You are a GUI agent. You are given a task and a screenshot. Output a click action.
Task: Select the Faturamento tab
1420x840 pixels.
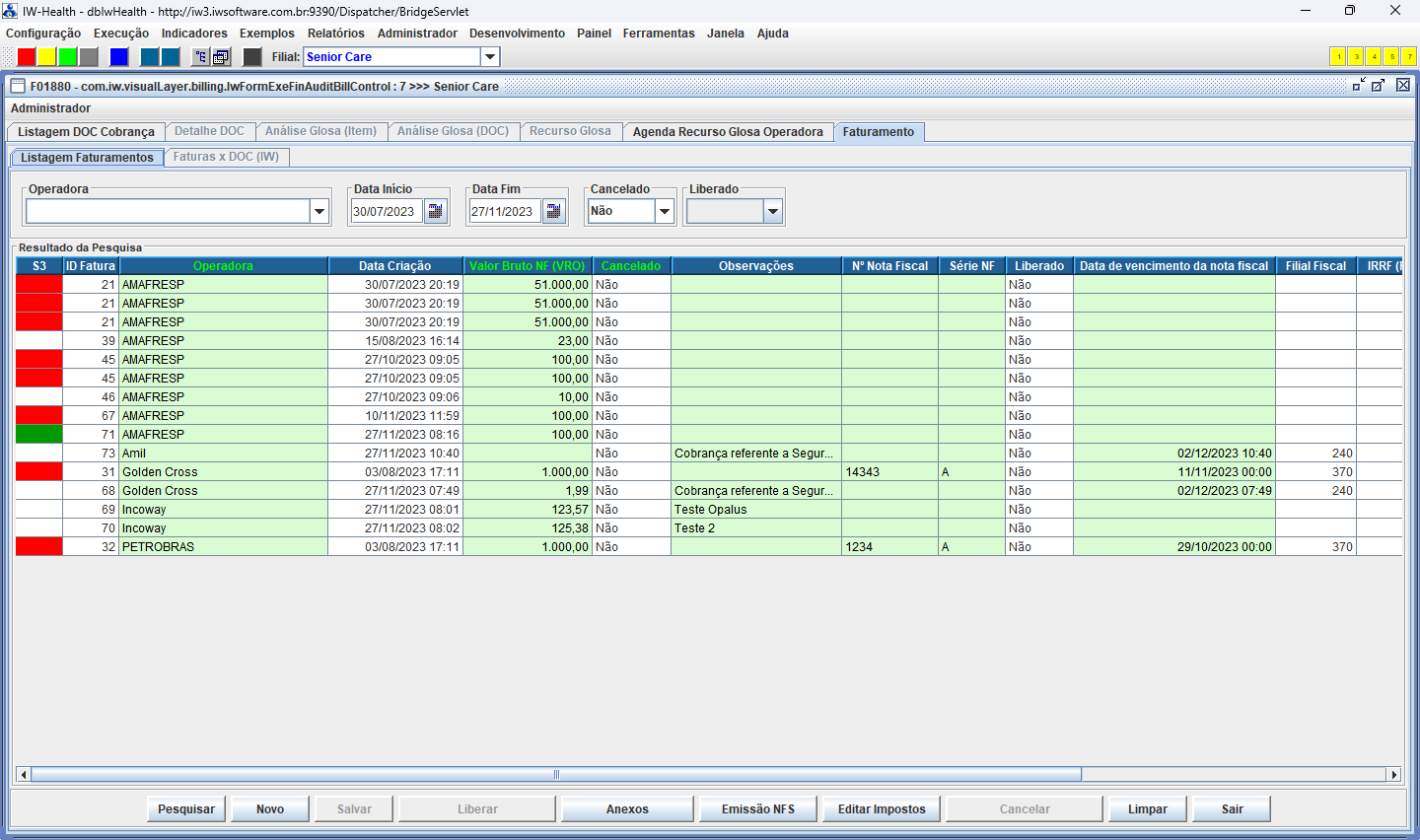(879, 132)
